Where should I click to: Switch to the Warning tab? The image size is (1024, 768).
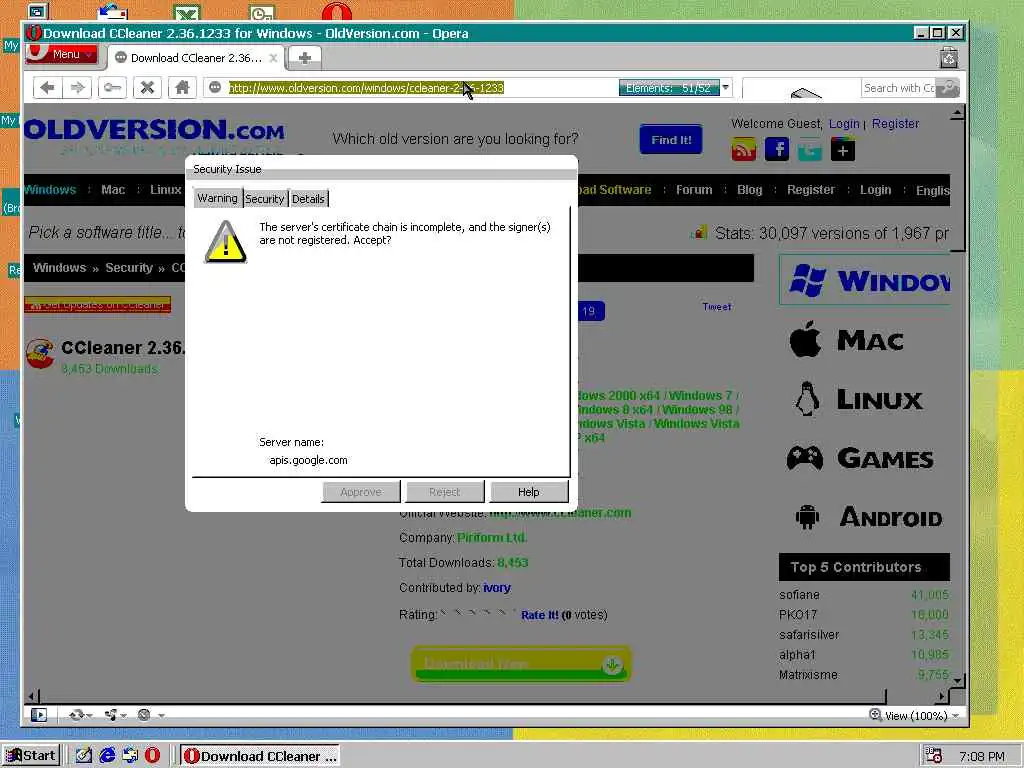coord(217,199)
